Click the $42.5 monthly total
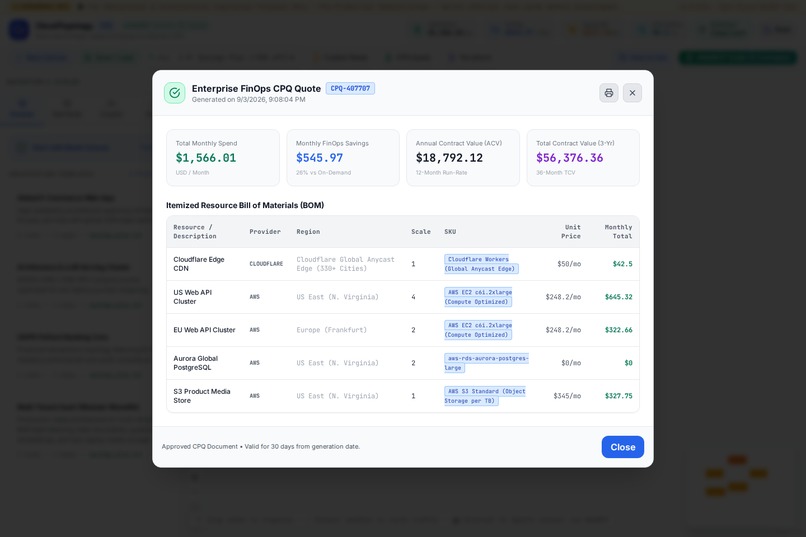 (x=622, y=264)
